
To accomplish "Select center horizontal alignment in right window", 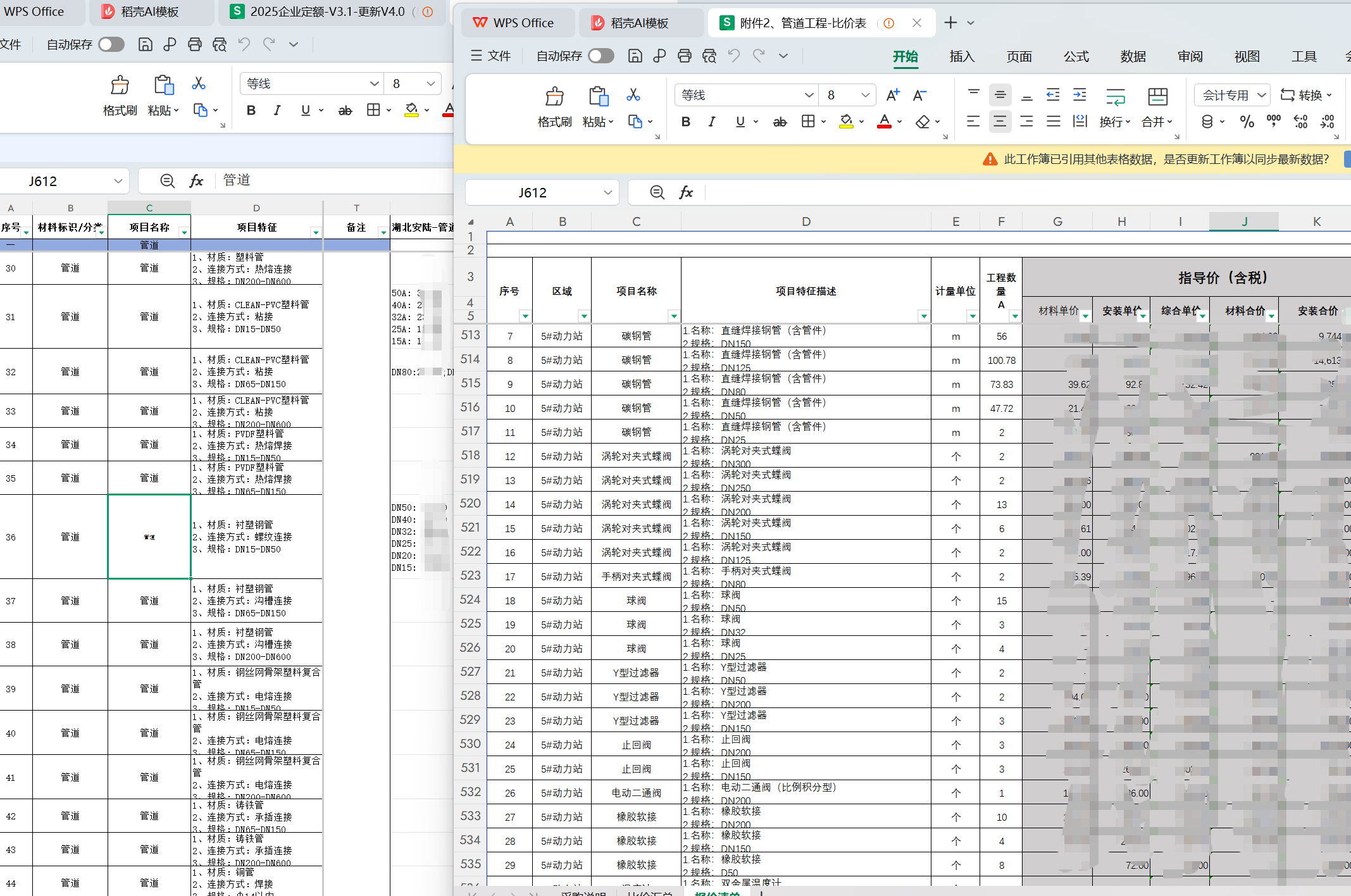I will coord(1000,121).
